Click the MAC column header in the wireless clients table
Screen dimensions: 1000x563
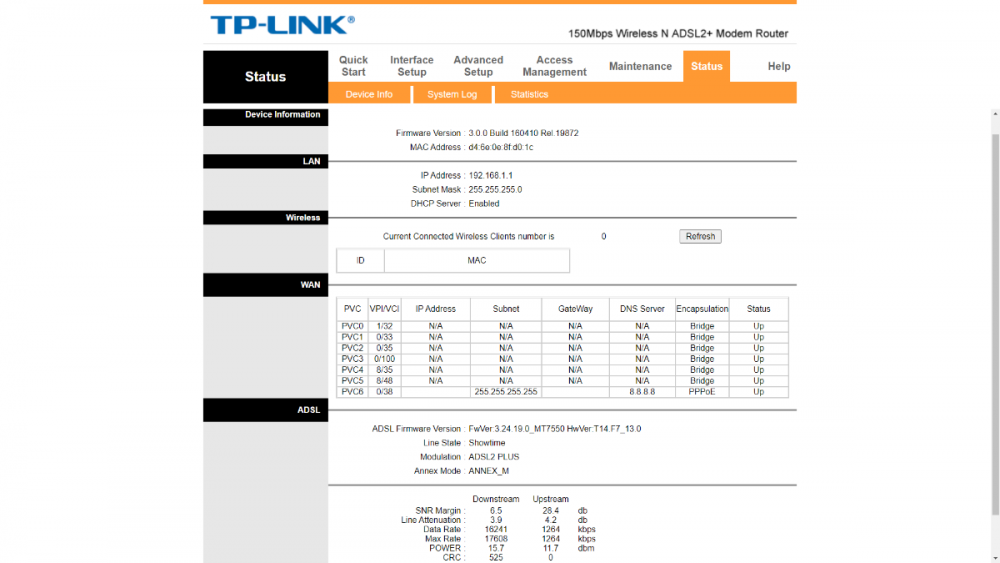coord(477,260)
